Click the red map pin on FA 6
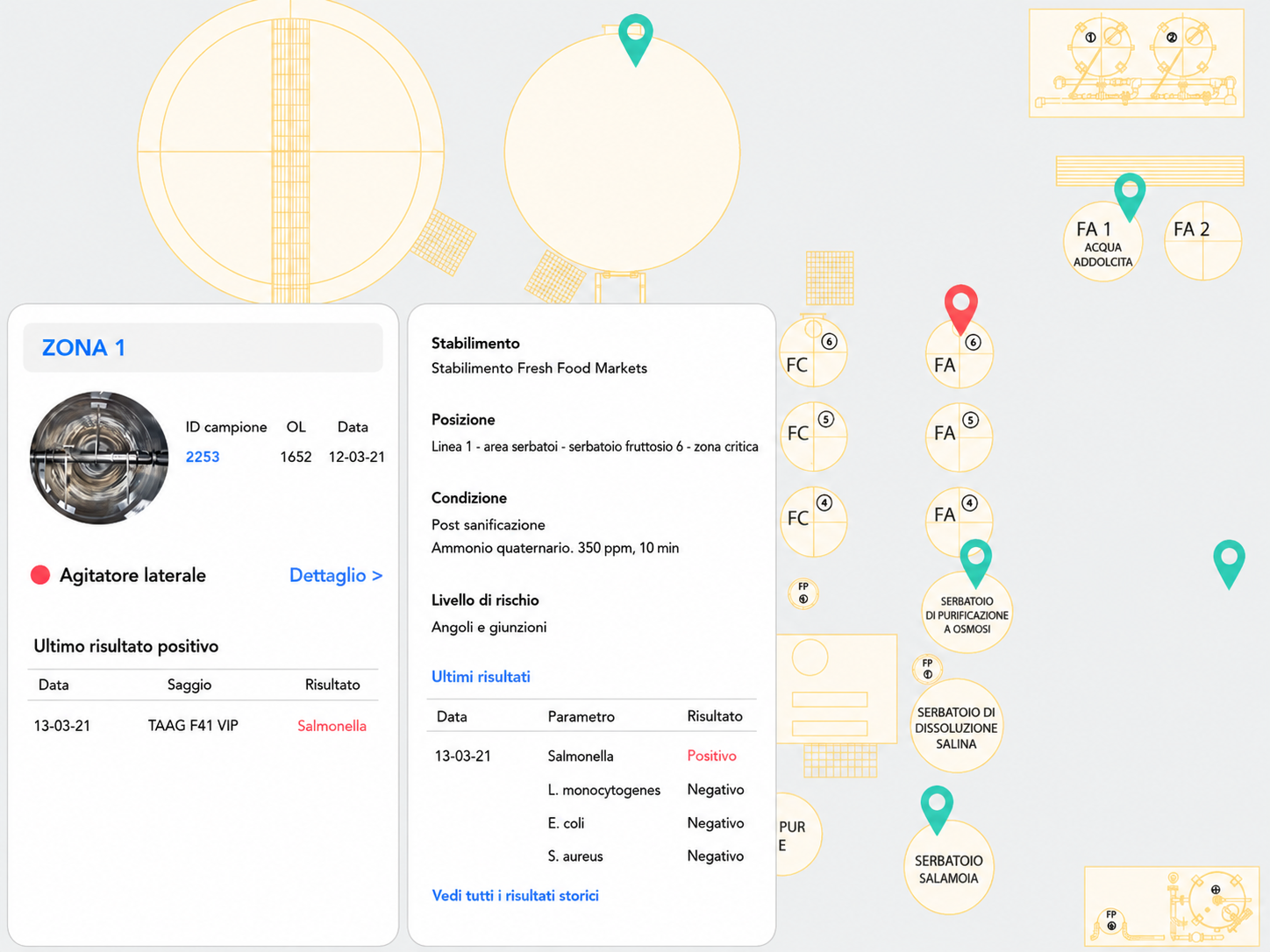The width and height of the screenshot is (1270, 952). [961, 308]
